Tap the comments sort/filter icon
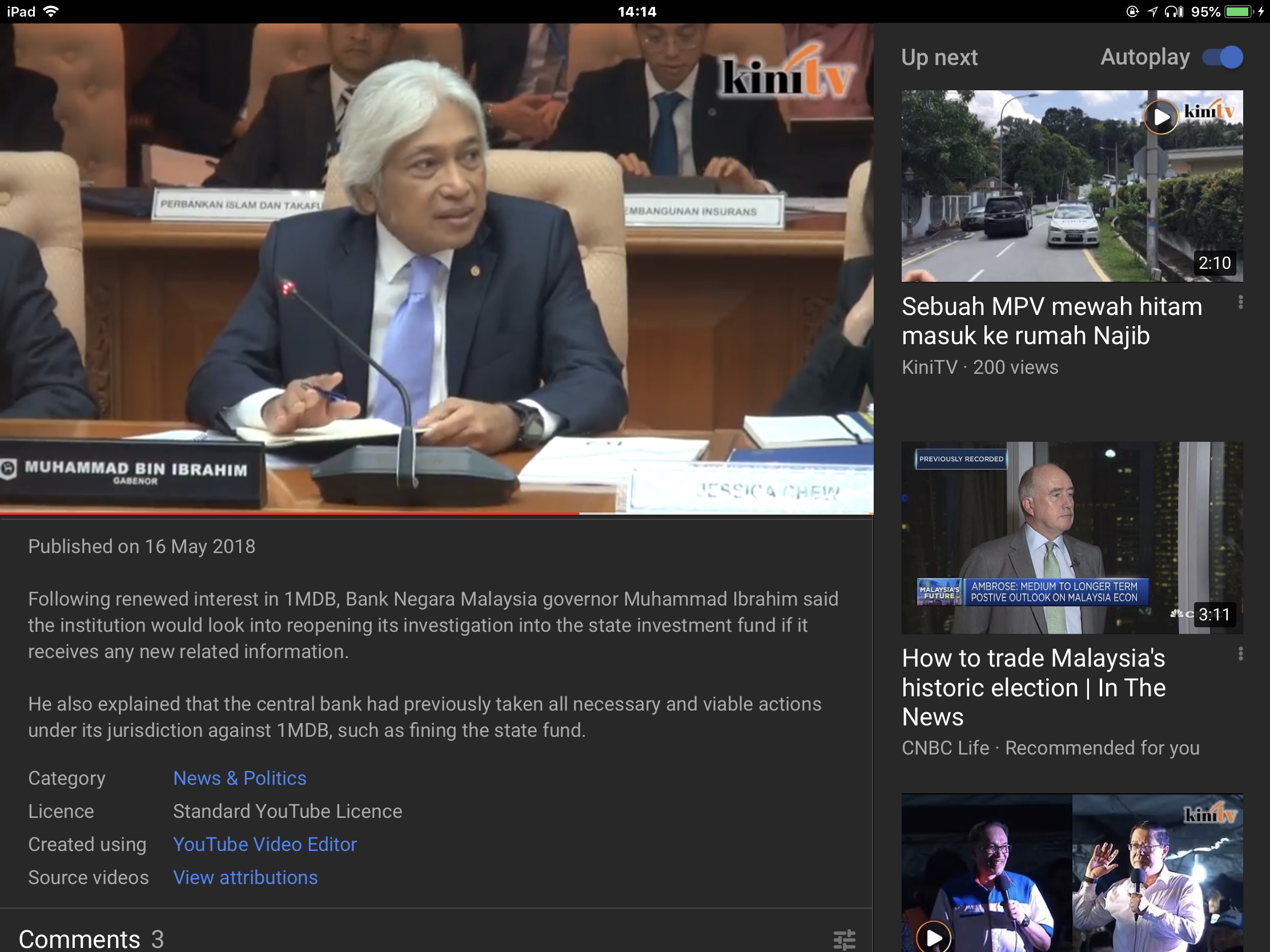Image resolution: width=1270 pixels, height=952 pixels. click(x=844, y=940)
